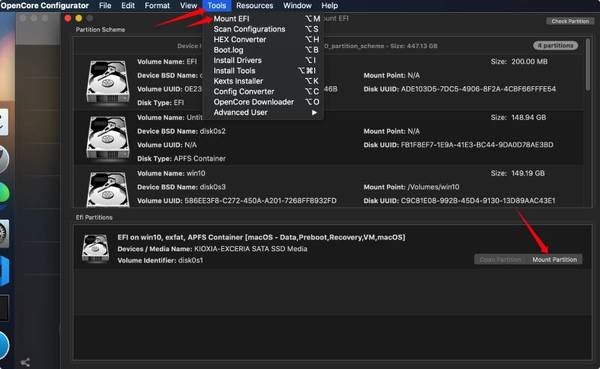Click the KIOXIA EFI partition disk icon

[95, 248]
